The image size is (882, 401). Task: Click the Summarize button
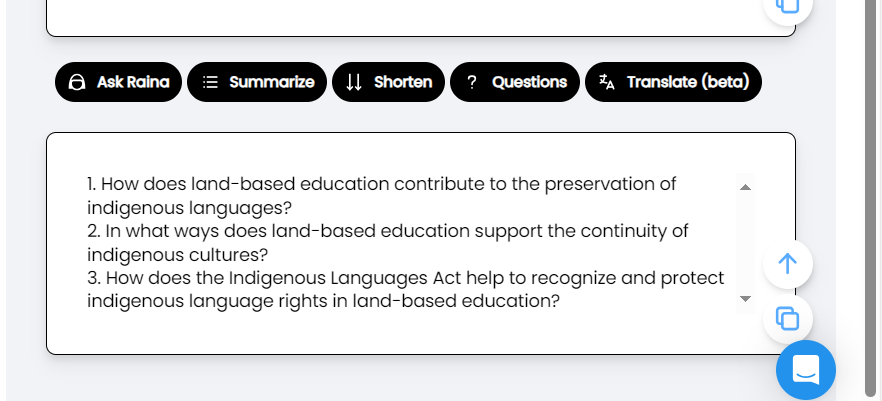tap(256, 82)
